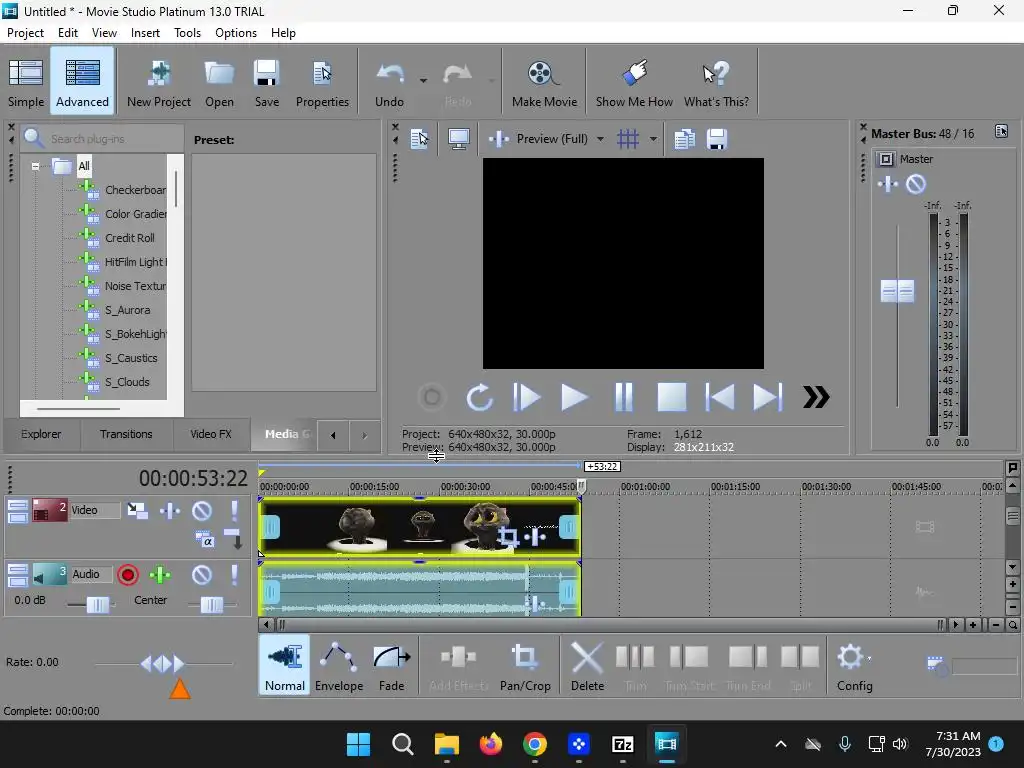Expand the overlays dropdown arrow

(x=653, y=138)
